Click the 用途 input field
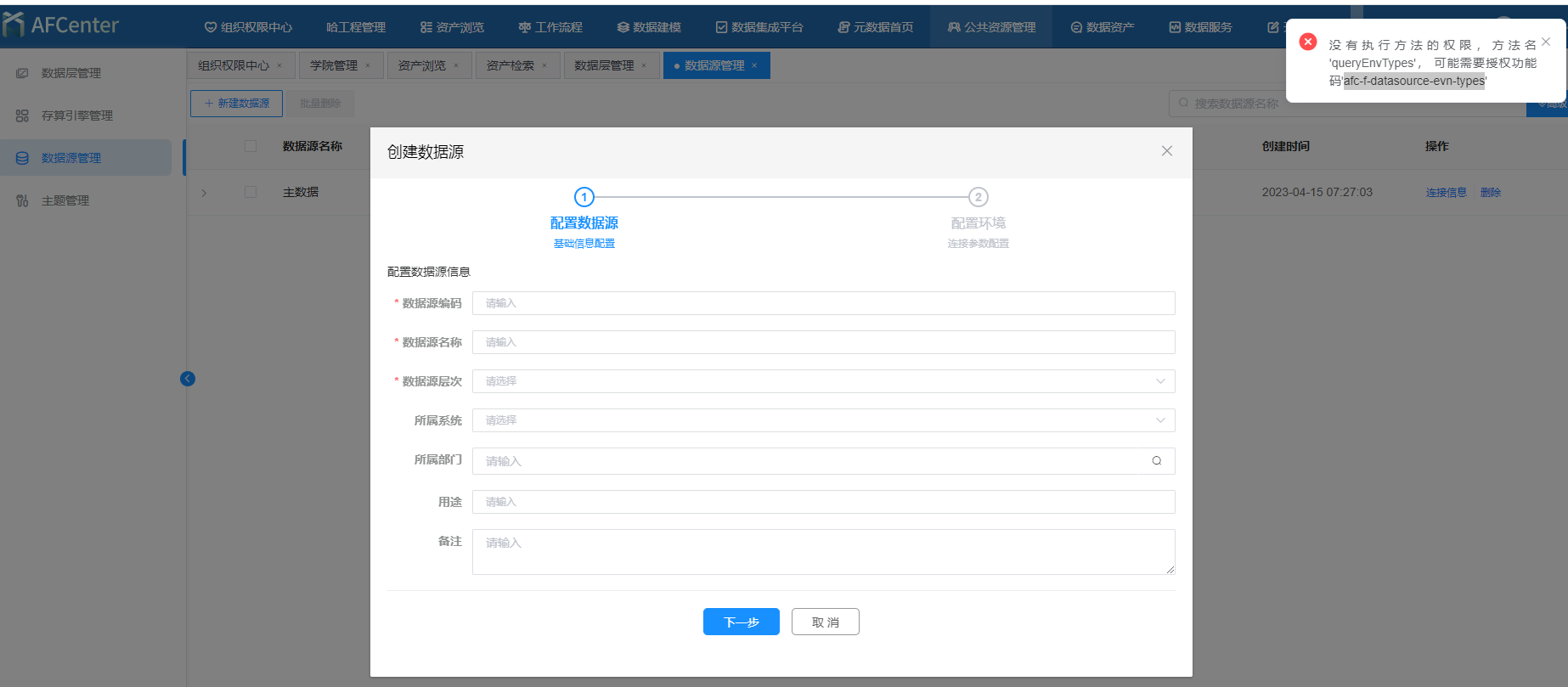This screenshot has height=687, width=1568. click(823, 502)
